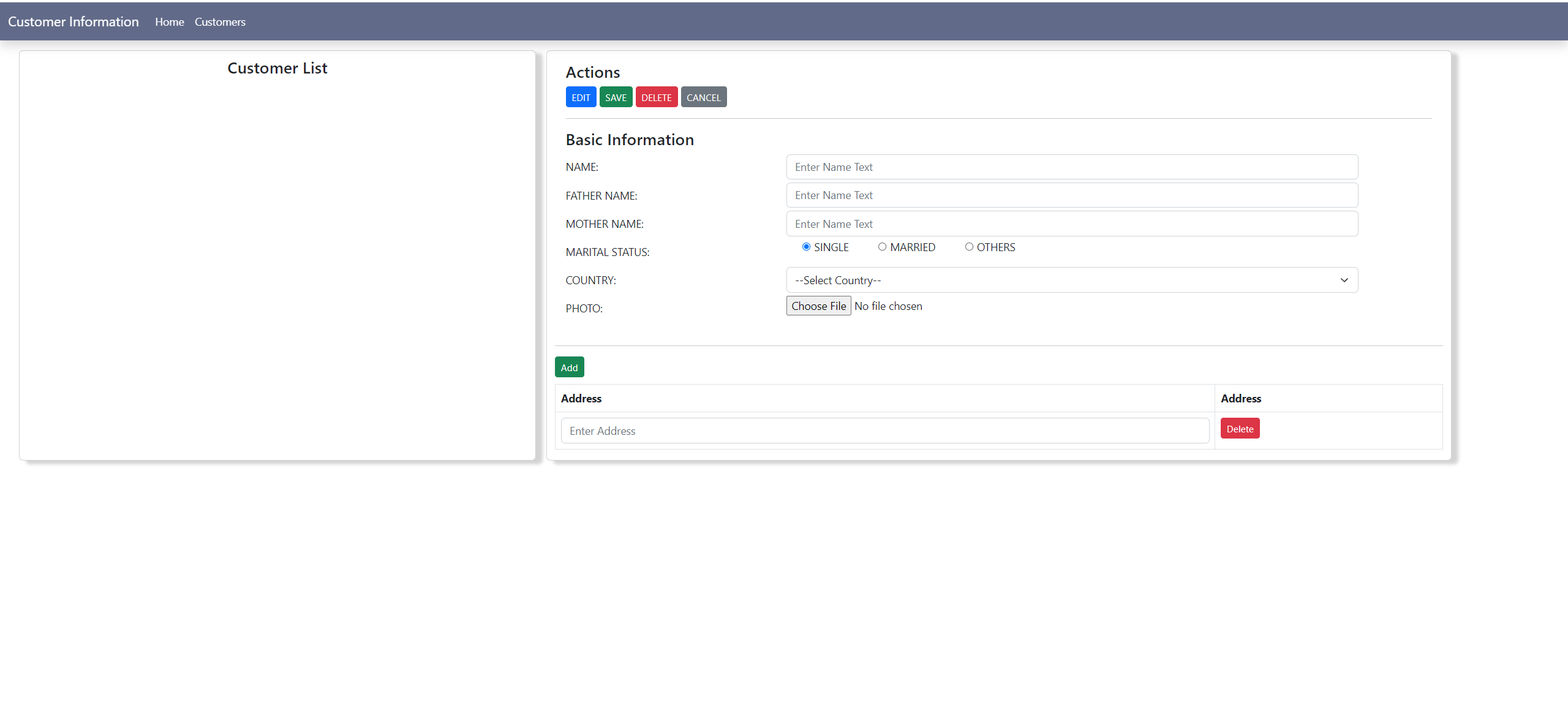
Task: Open the Home navigation menu item
Action: click(169, 21)
